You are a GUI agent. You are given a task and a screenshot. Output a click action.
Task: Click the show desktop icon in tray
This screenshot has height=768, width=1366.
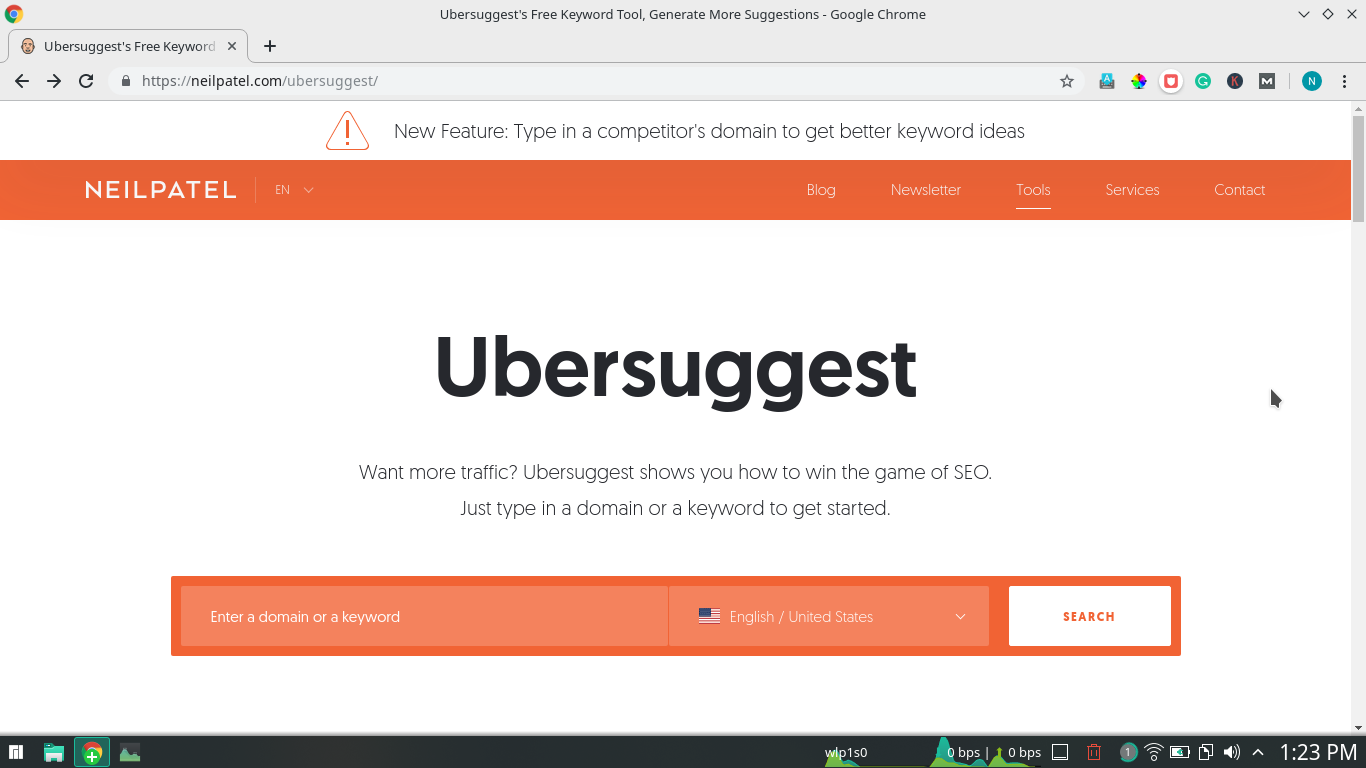click(1061, 752)
